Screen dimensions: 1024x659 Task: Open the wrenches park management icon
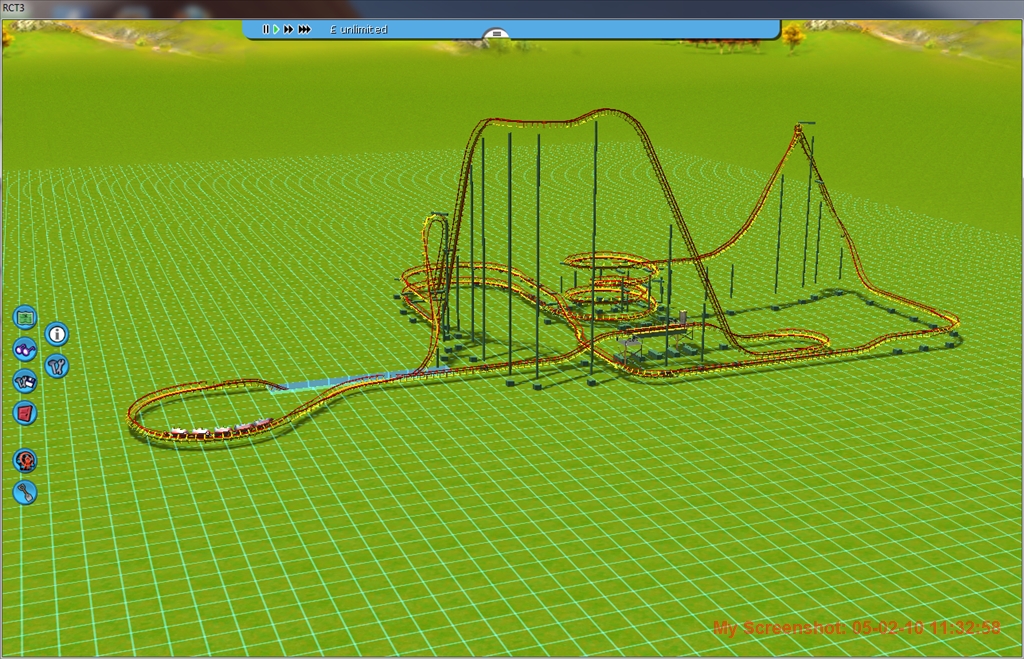click(x=57, y=366)
